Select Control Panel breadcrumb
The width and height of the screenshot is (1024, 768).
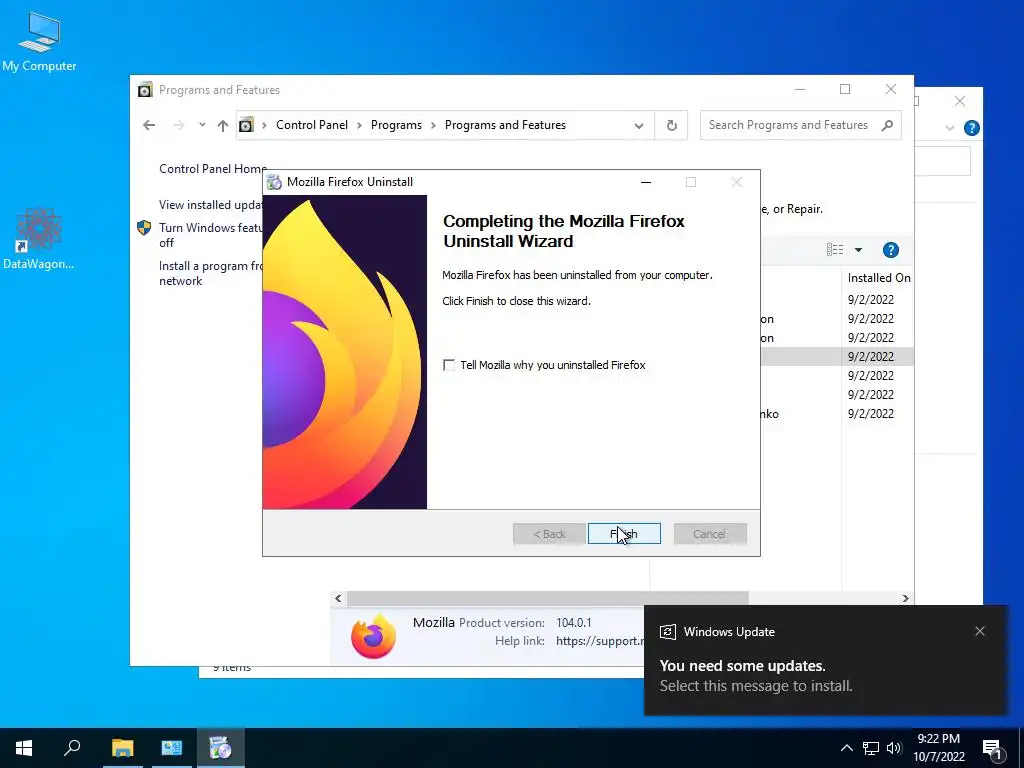312,125
